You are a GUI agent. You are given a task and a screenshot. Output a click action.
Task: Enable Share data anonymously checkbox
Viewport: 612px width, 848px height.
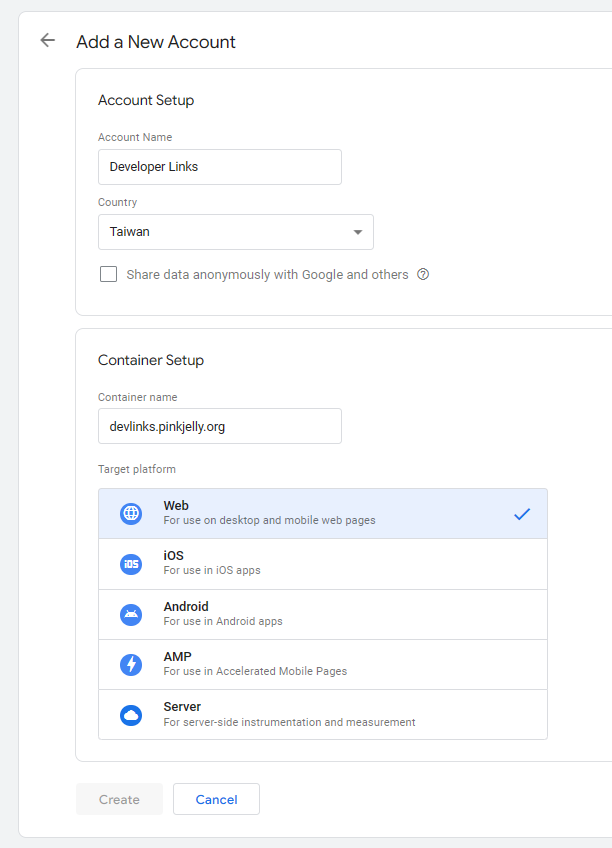tap(109, 275)
